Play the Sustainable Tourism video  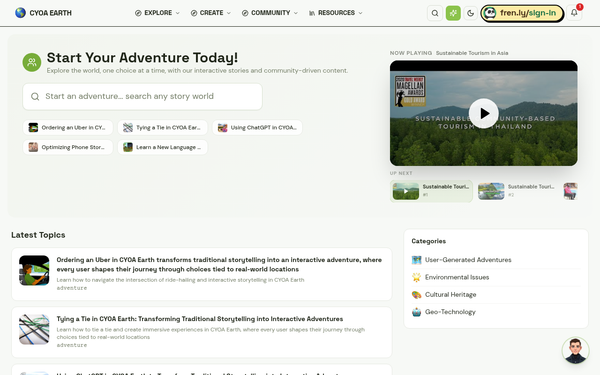(484, 113)
